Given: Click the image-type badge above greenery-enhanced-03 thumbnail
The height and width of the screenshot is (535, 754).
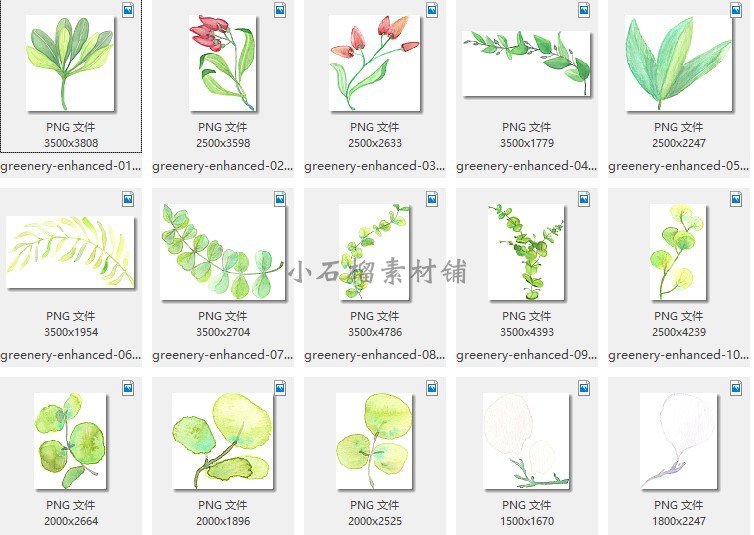Looking at the screenshot, I should [x=432, y=10].
